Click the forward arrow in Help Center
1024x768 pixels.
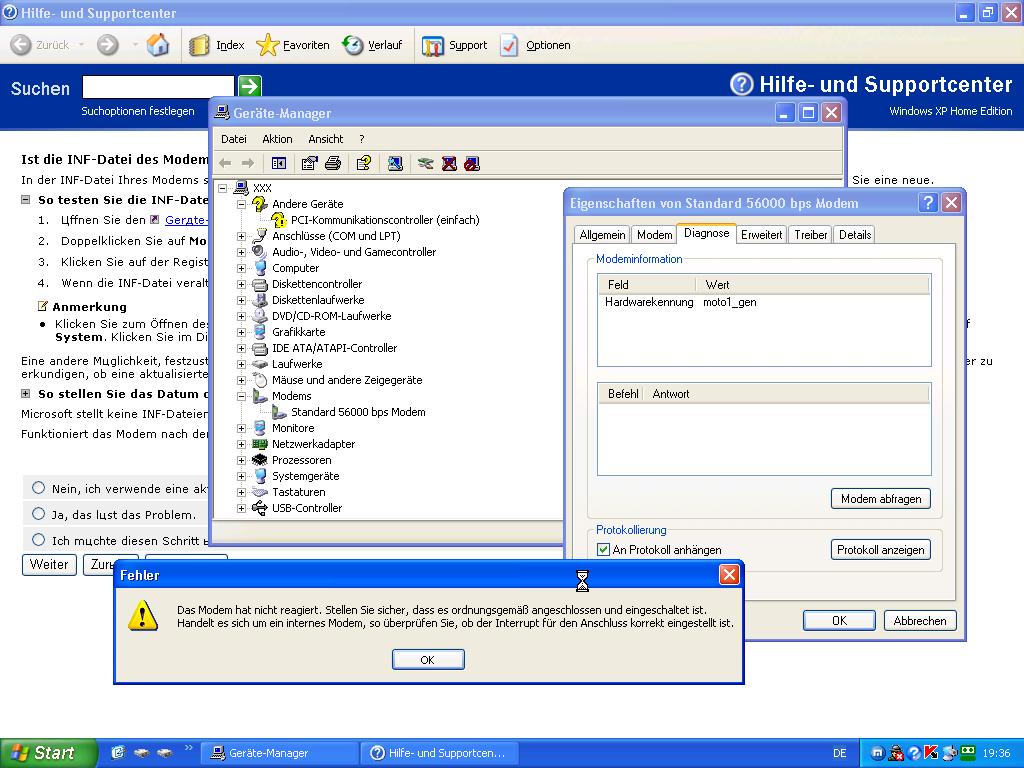tap(108, 45)
